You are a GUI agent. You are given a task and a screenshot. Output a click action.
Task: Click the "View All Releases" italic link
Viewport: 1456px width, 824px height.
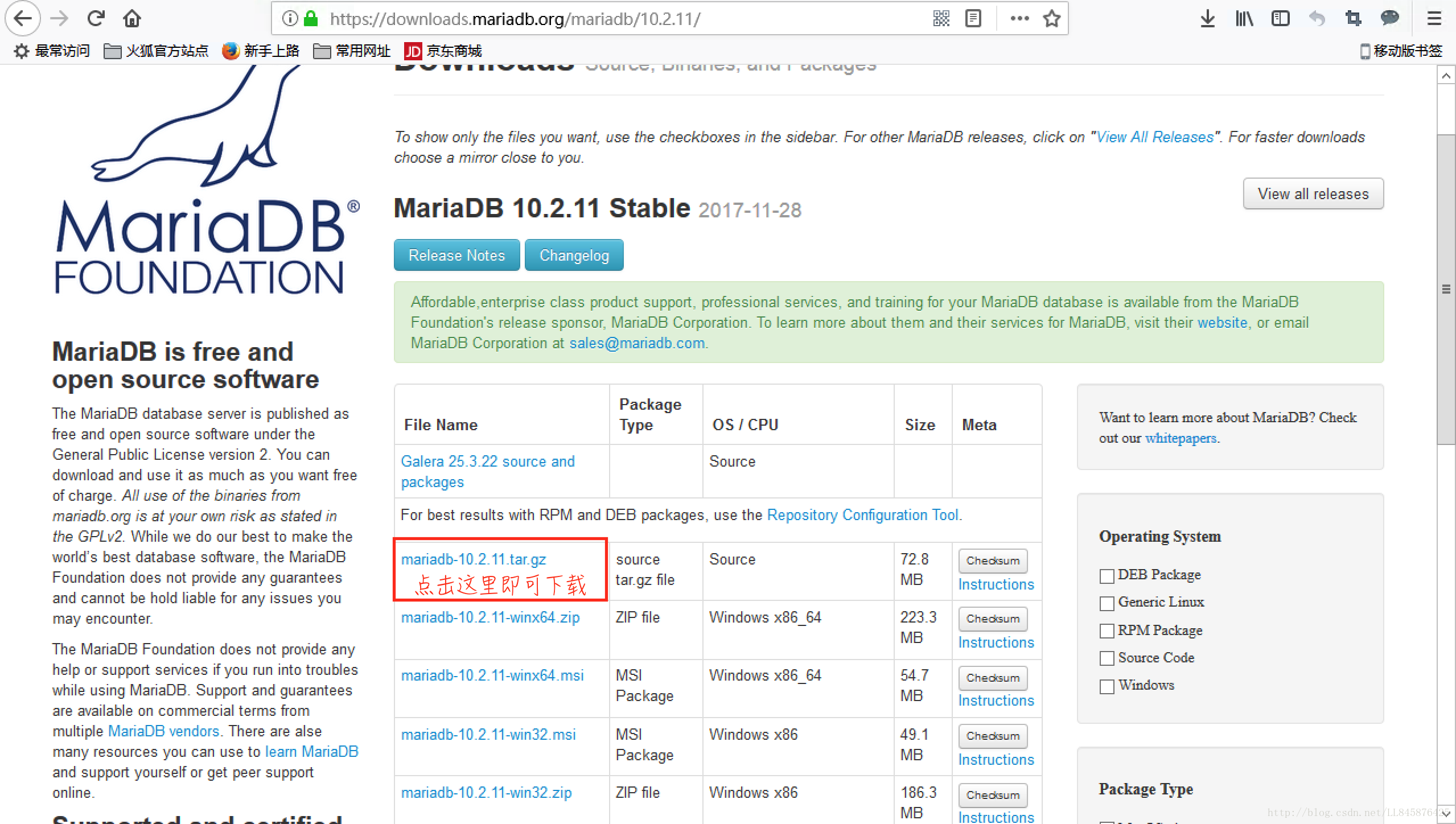click(1155, 137)
